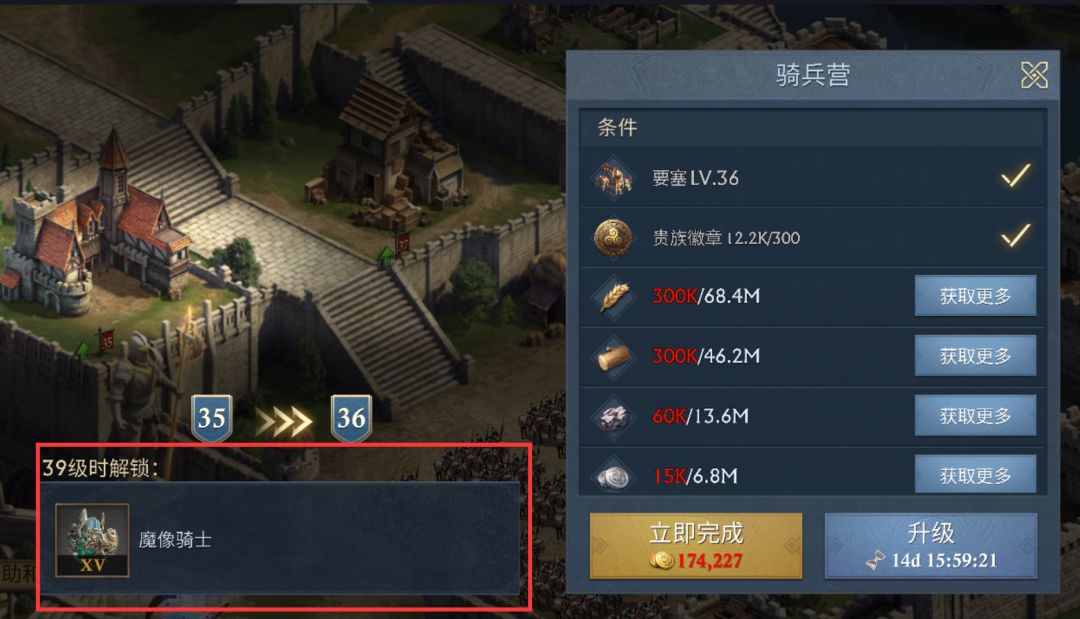This screenshot has height=619, width=1080.
Task: Get more food with 获取更多 button
Action: pos(975,296)
